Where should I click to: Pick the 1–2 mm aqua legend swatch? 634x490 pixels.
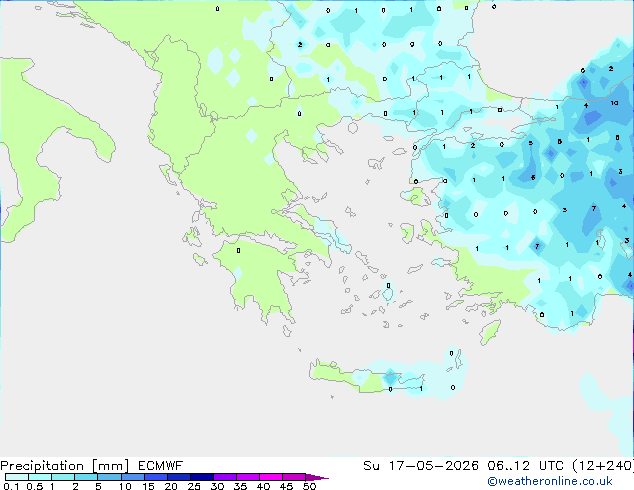63,477
